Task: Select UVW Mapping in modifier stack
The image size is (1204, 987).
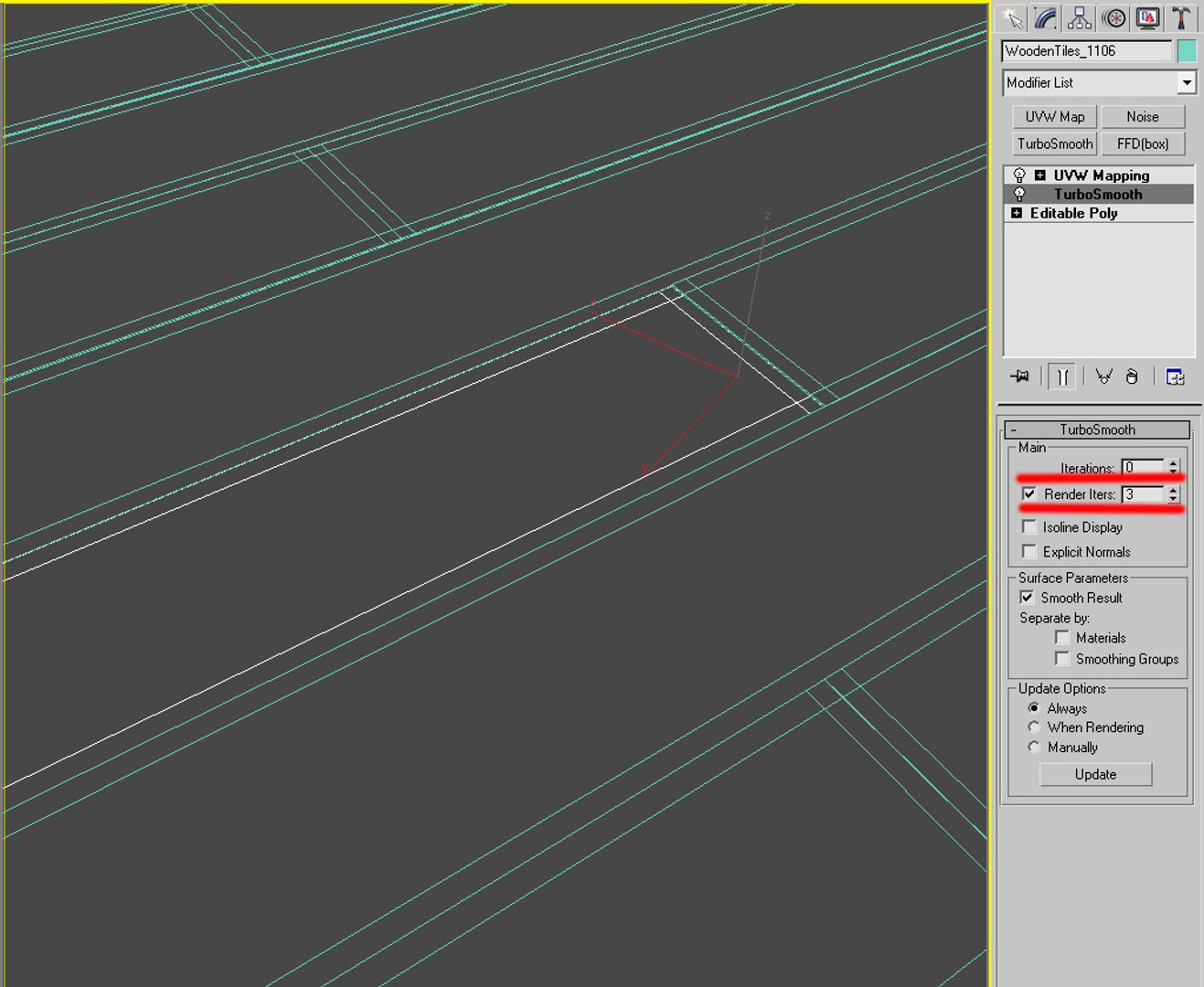Action: 1099,175
